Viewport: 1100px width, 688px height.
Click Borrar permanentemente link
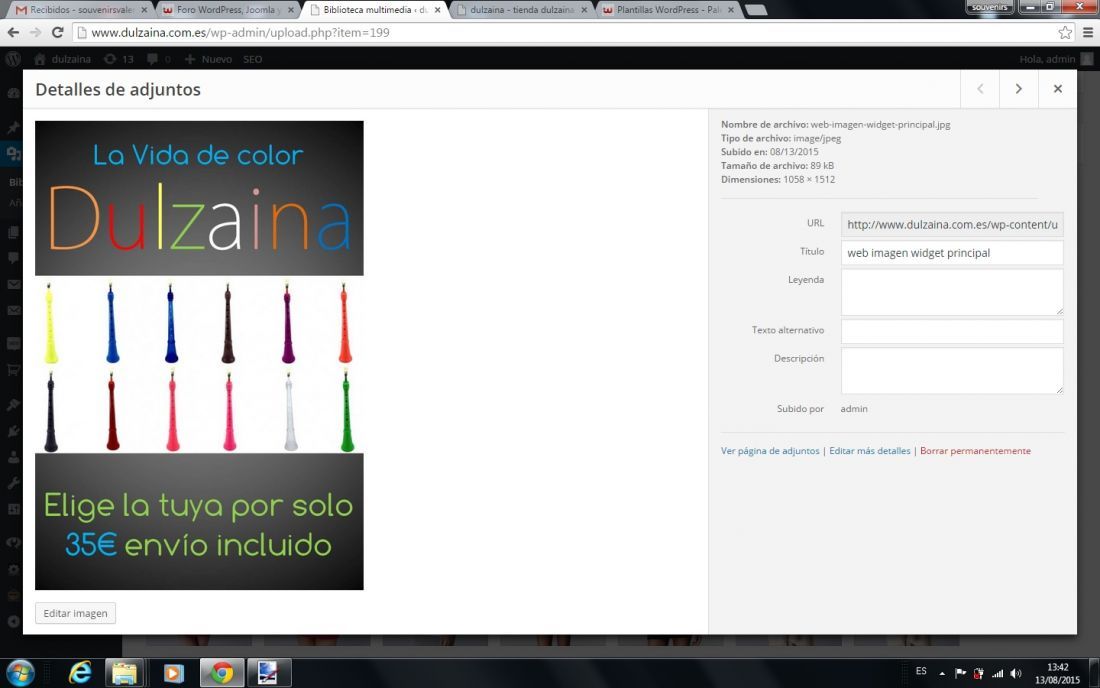pos(975,451)
